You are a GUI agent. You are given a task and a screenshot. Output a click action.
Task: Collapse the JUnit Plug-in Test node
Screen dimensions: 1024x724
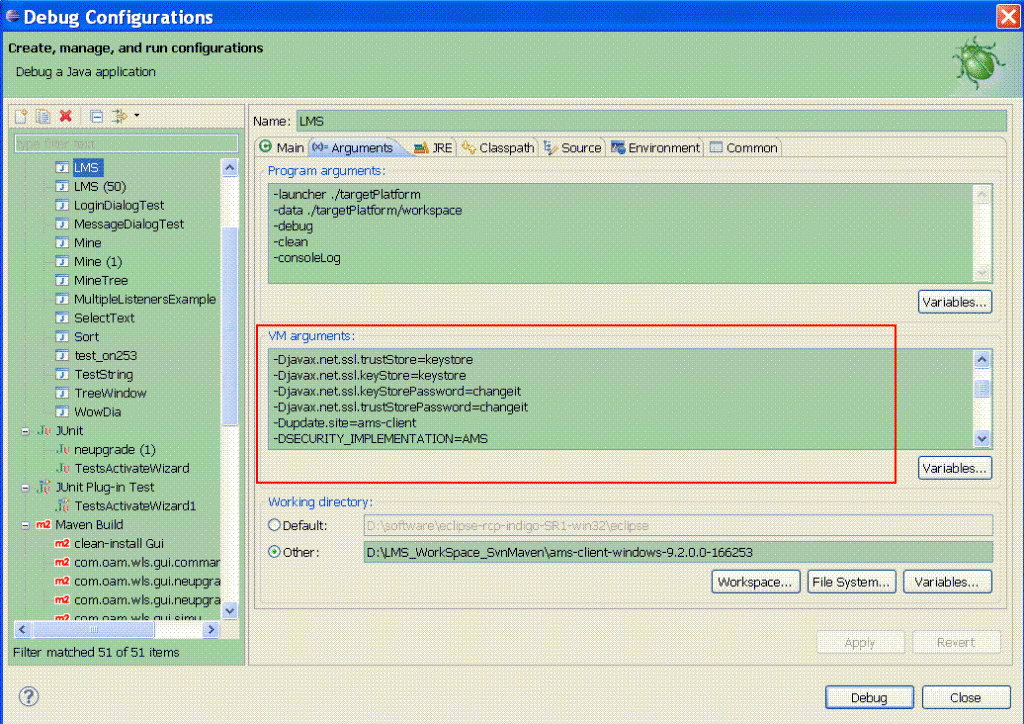pyautogui.click(x=25, y=488)
